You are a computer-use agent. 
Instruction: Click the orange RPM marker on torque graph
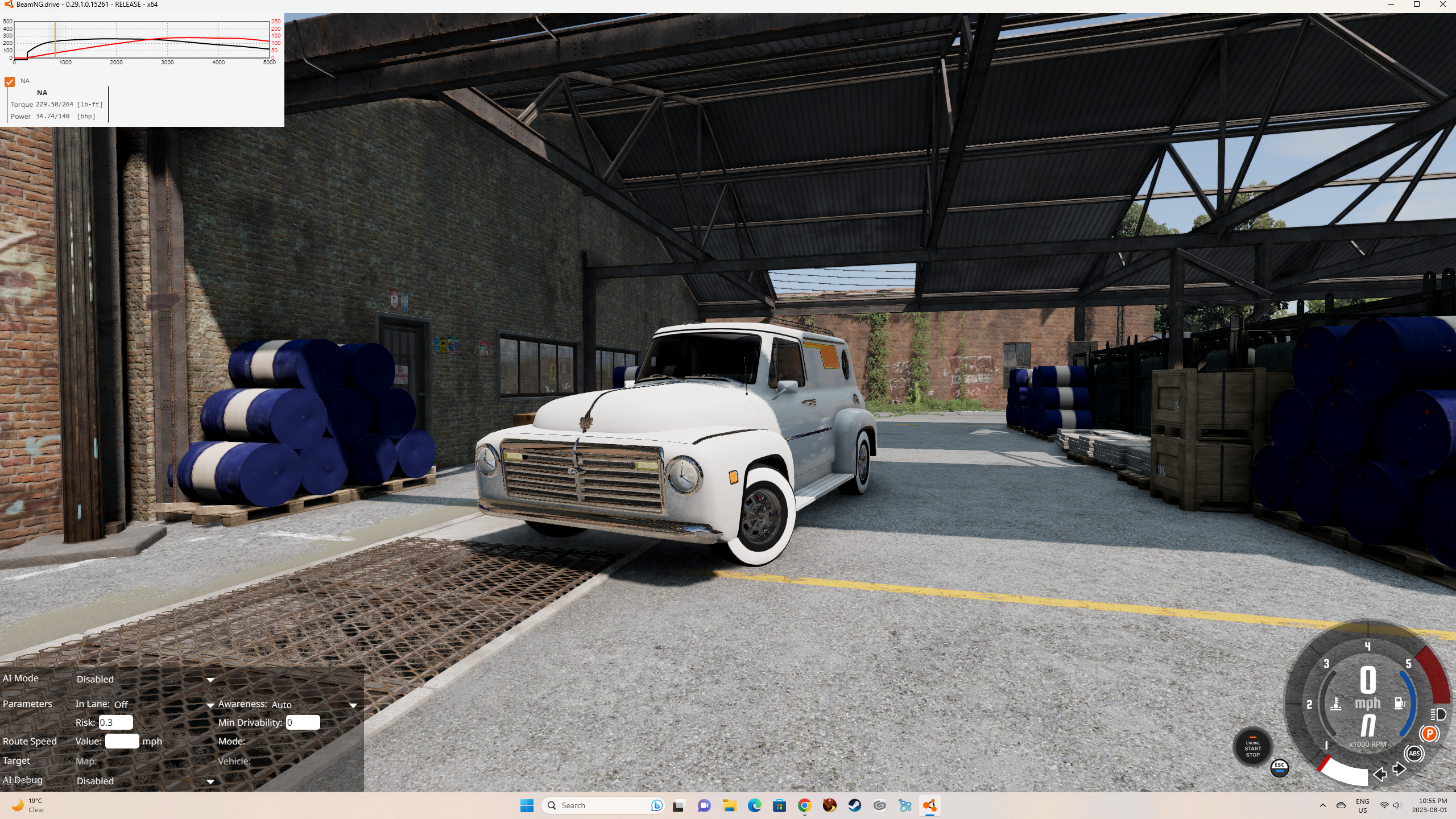55,40
